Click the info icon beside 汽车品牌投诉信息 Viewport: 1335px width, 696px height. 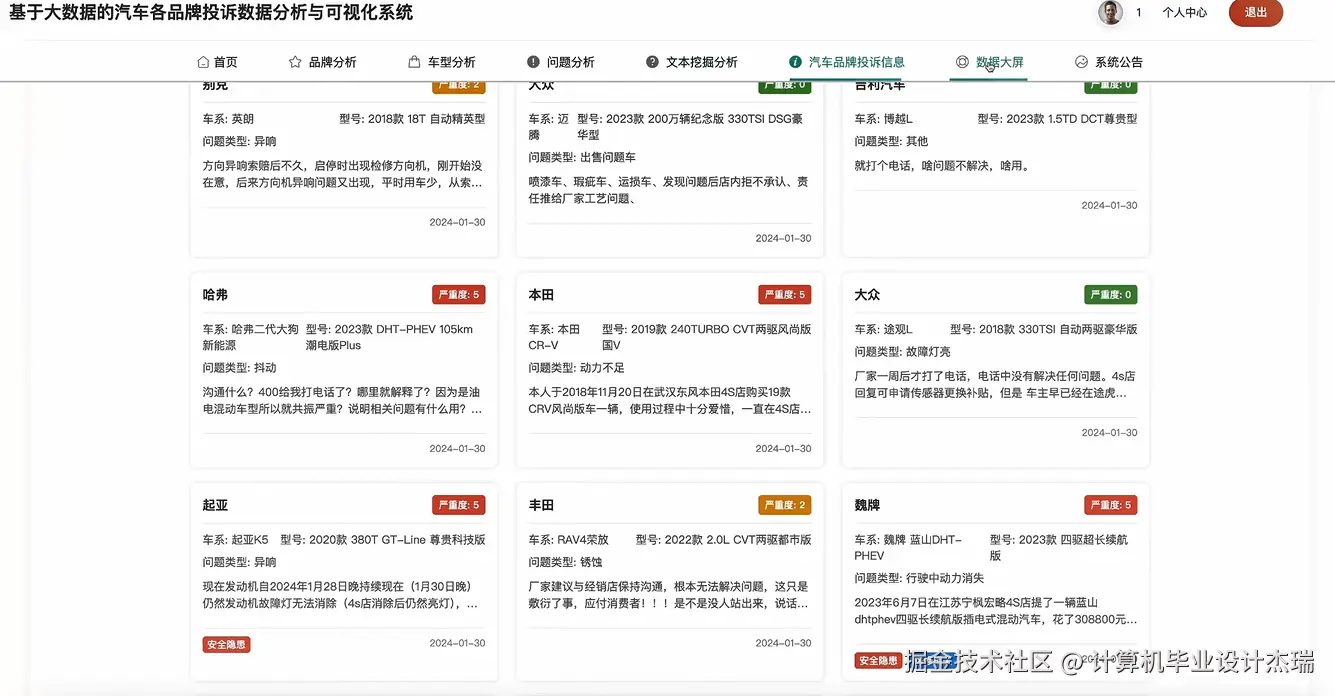795,62
